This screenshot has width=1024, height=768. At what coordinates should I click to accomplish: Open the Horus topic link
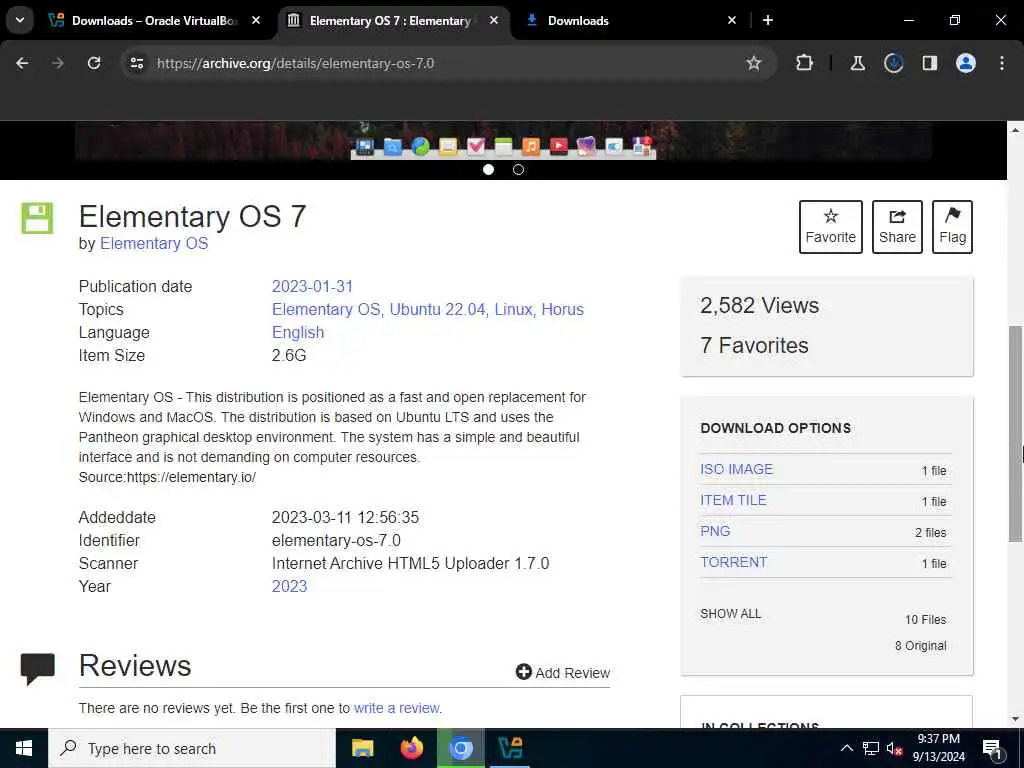point(562,310)
